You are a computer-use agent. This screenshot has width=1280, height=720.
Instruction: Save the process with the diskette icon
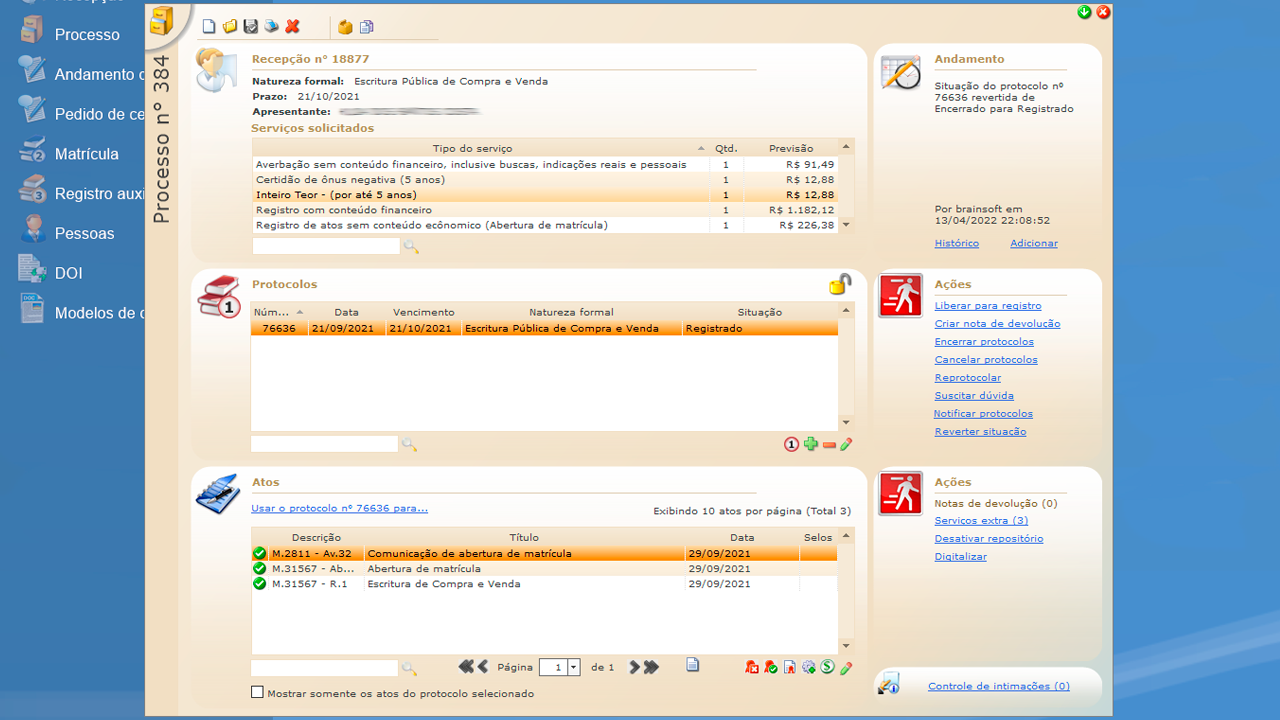click(251, 27)
